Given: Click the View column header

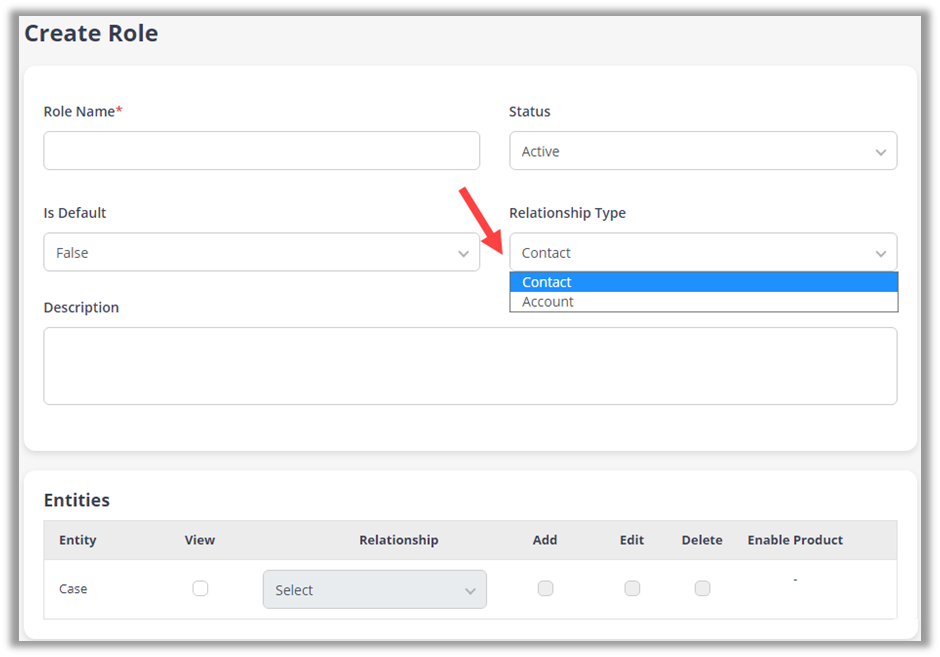Looking at the screenshot, I should click(x=200, y=540).
